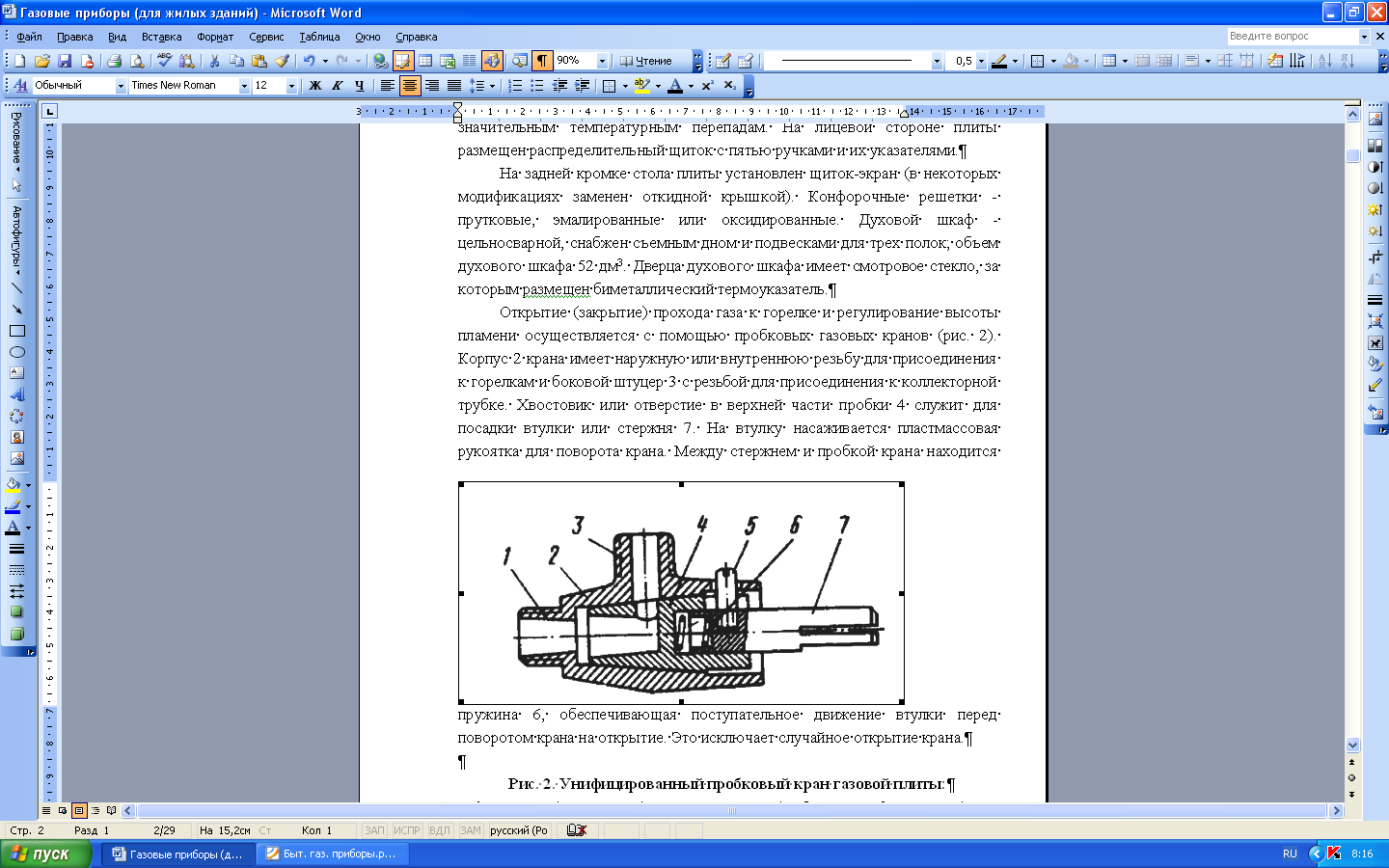Select the Arrow drawing tool
The height and width of the screenshot is (868, 1389).
pos(16,309)
